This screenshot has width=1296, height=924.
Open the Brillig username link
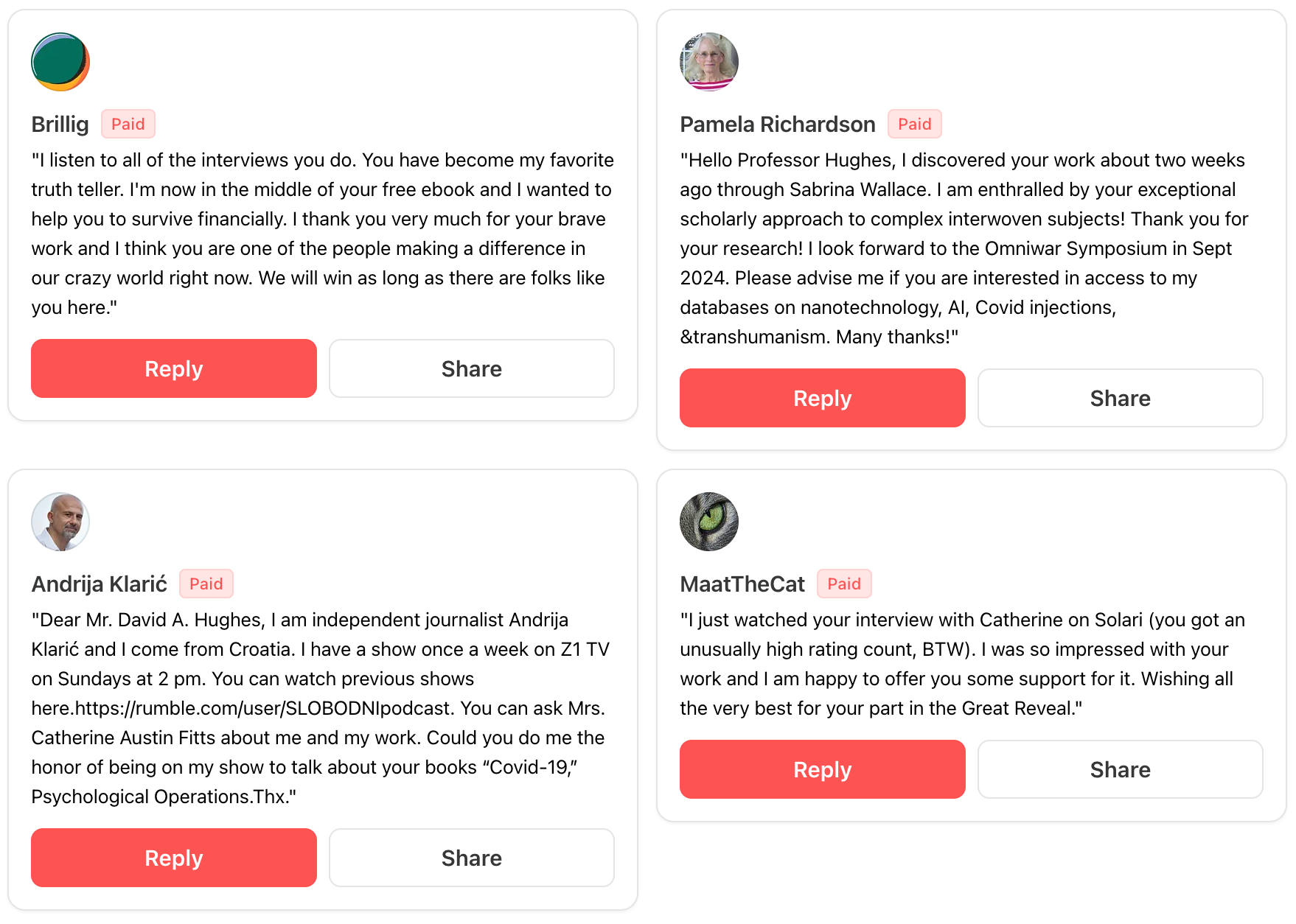[60, 125]
